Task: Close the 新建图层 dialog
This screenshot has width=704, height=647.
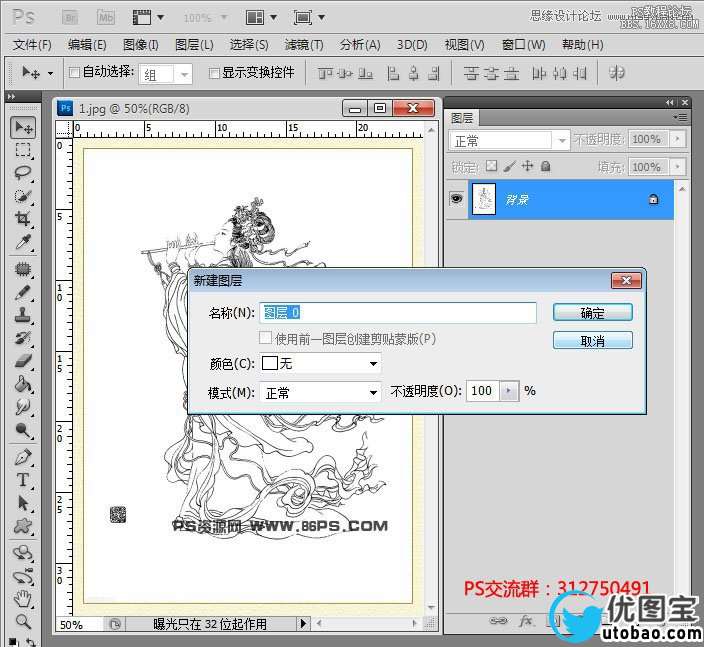Action: (626, 281)
